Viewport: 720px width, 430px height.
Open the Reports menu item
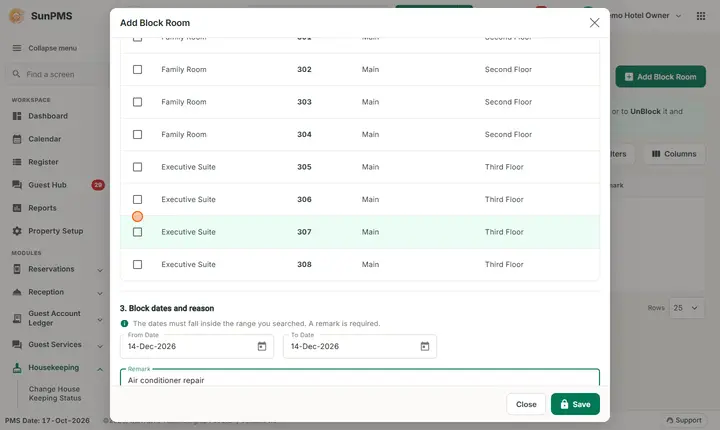[x=42, y=208]
